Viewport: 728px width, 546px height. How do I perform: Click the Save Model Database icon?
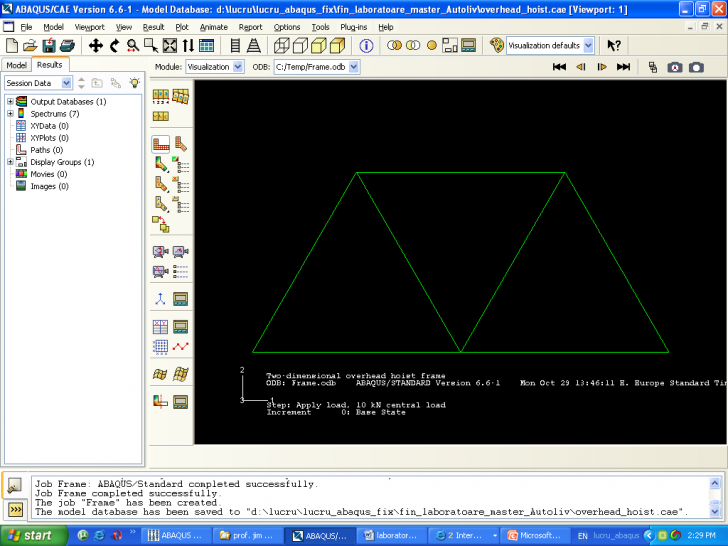[48, 45]
